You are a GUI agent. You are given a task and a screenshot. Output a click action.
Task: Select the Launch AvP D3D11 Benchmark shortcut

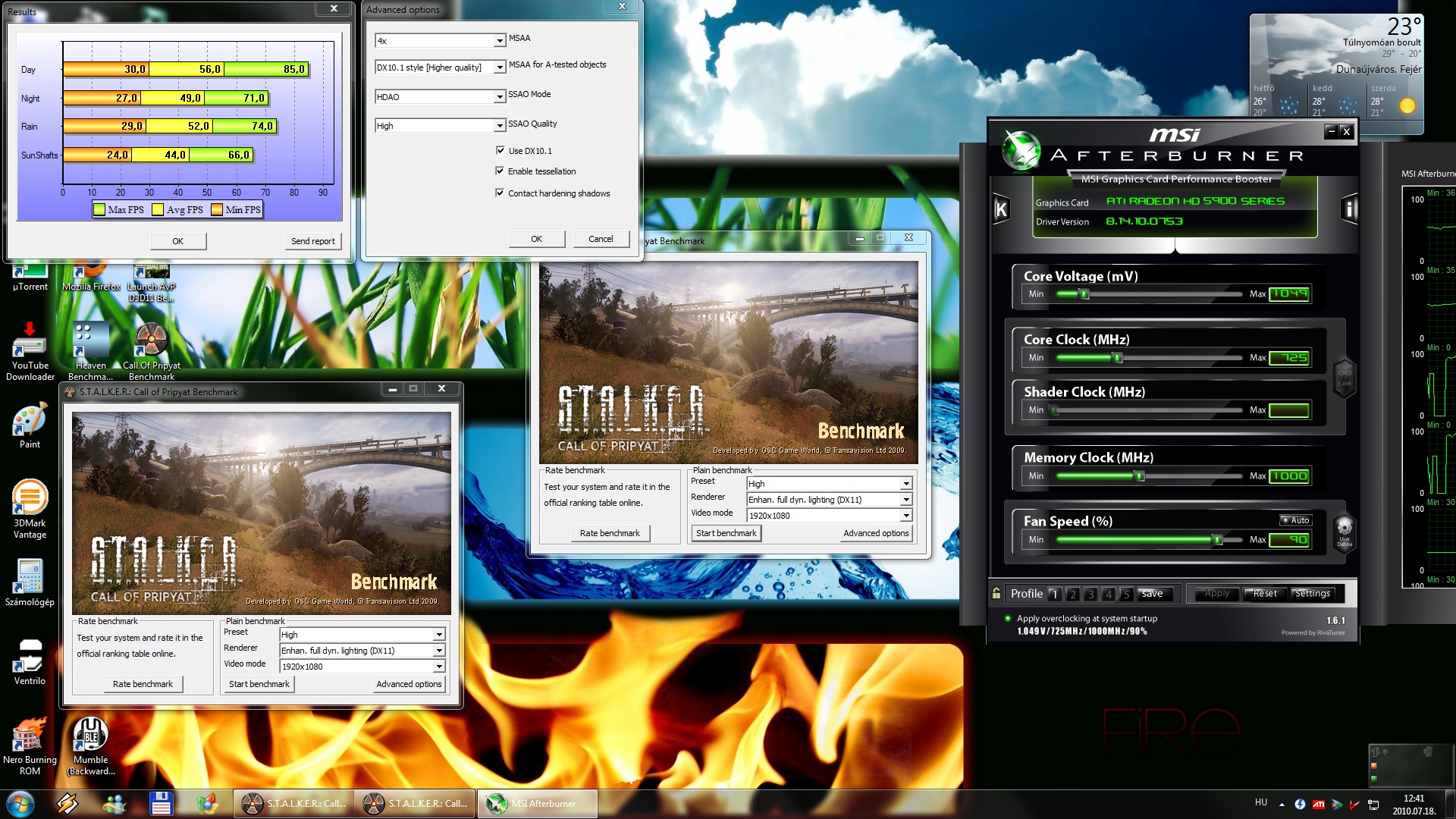(151, 282)
